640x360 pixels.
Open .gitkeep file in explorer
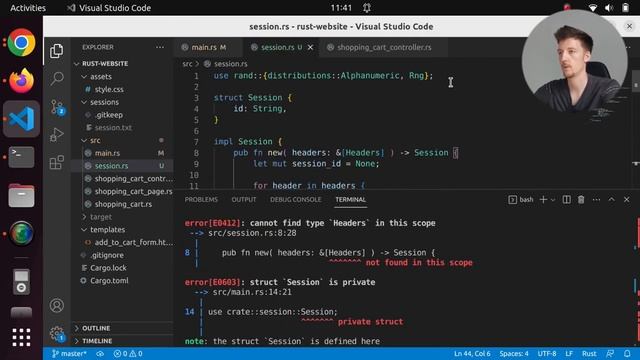[122, 115]
